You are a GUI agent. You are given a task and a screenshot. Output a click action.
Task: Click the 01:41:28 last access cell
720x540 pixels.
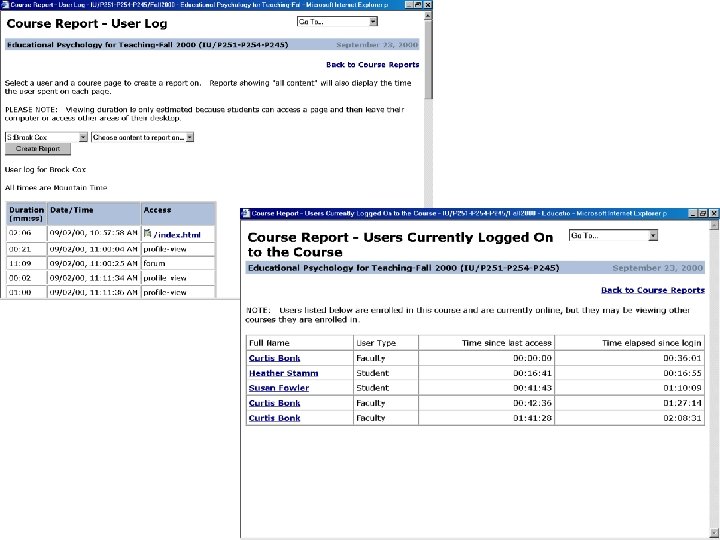(x=486, y=418)
